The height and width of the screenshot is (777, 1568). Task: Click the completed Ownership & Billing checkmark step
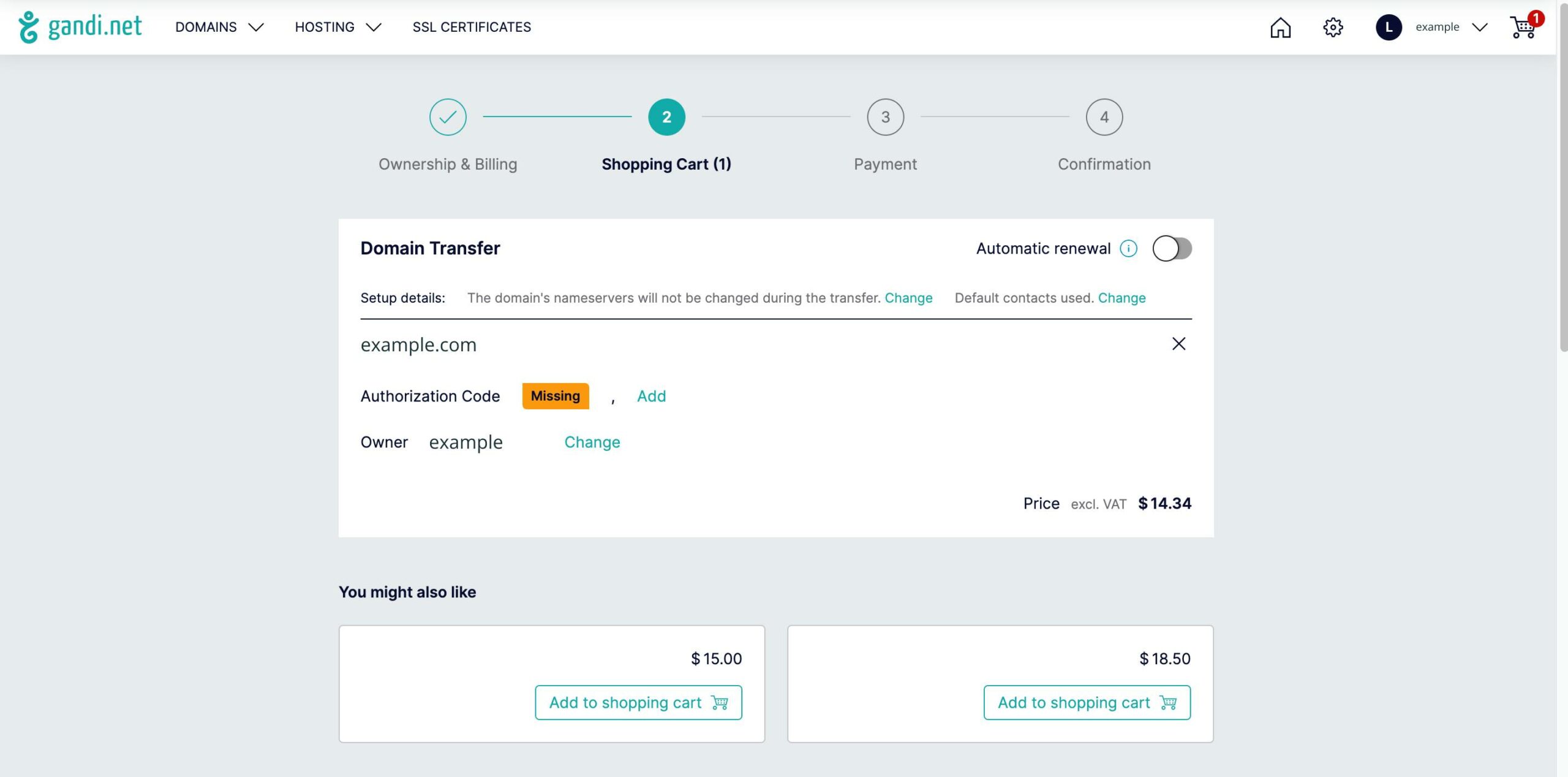point(448,117)
